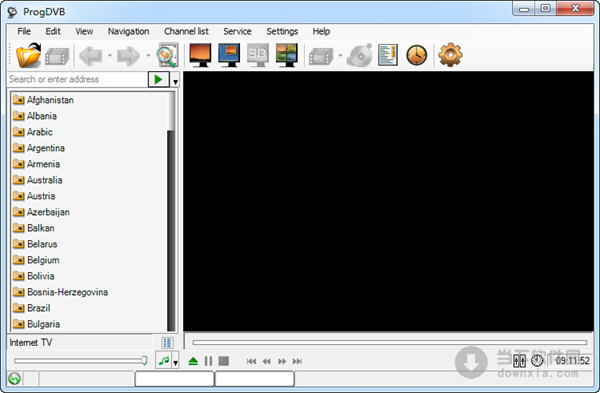Click the film strip icon beside Open
This screenshot has height=393, width=600.
click(x=57, y=57)
